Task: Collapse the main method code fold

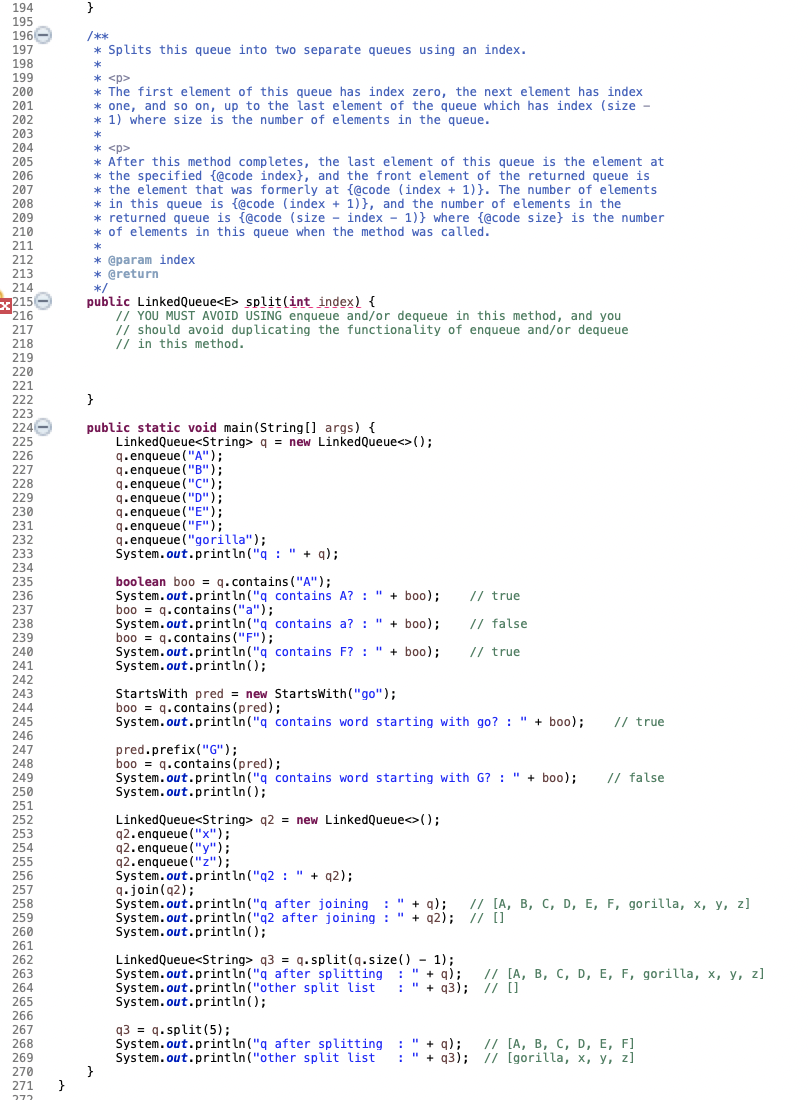Action: click(x=41, y=427)
